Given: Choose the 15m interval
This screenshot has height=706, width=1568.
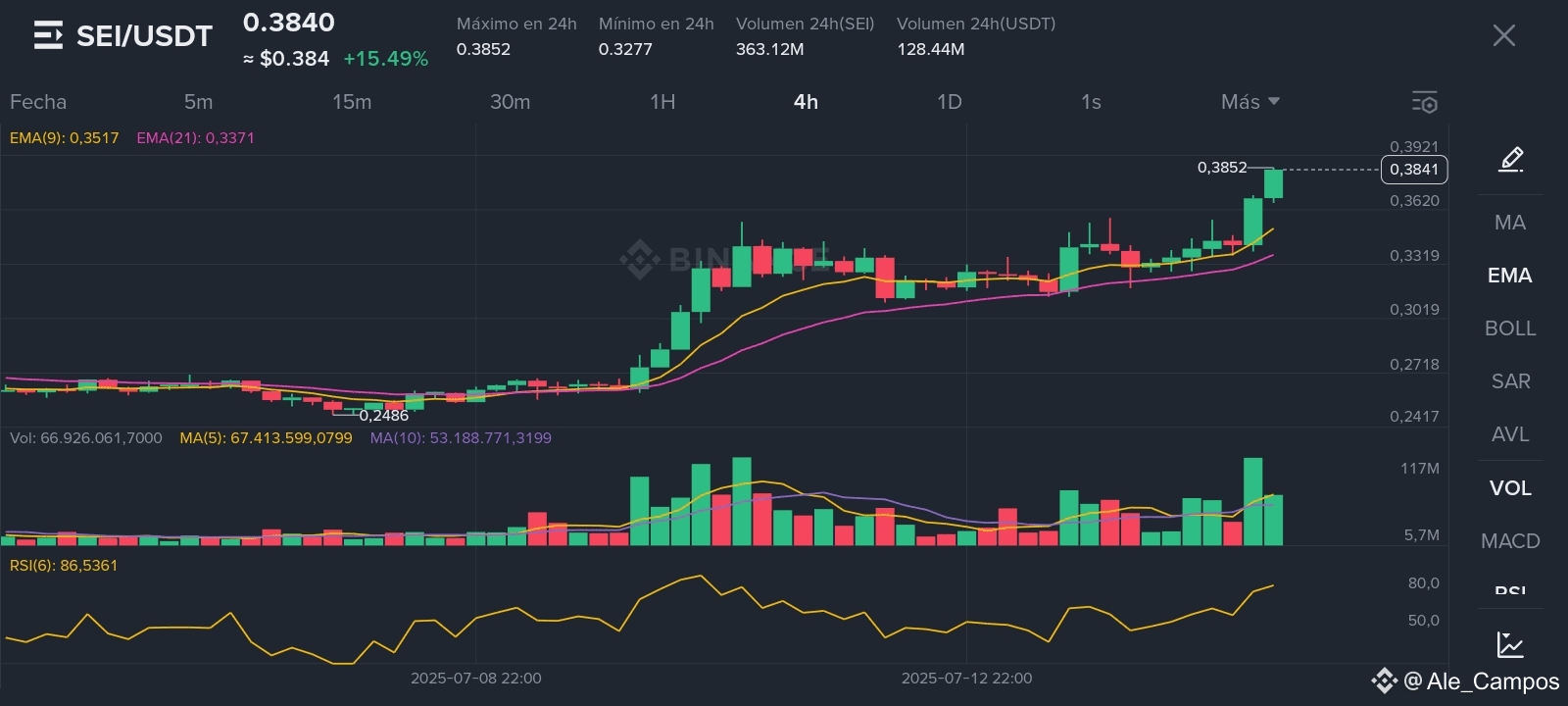Looking at the screenshot, I should coord(352,102).
